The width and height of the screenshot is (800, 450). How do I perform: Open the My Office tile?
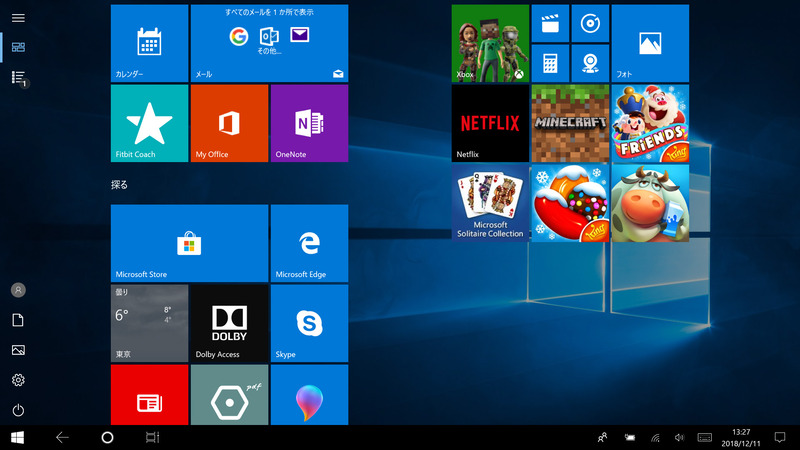230,123
